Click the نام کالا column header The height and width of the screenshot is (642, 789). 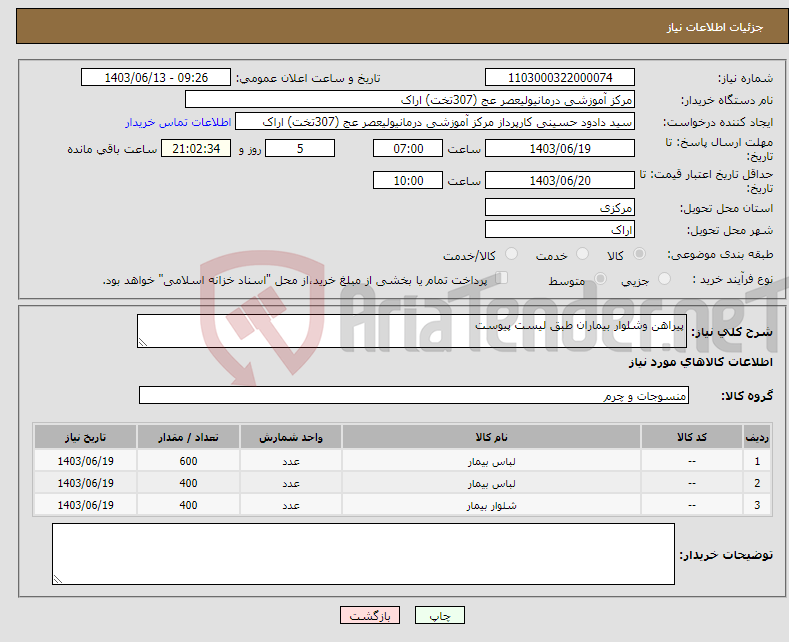(491, 437)
